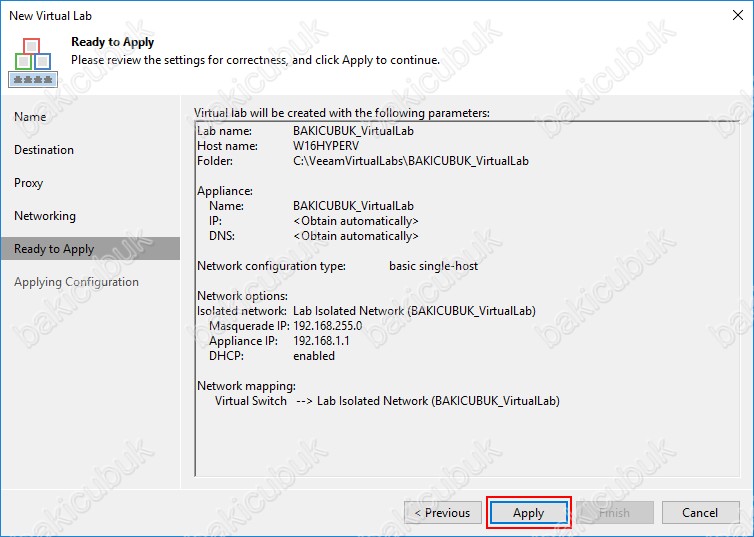Open the Name step in the sidebar
Screen dimensions: 754x537
[30, 117]
